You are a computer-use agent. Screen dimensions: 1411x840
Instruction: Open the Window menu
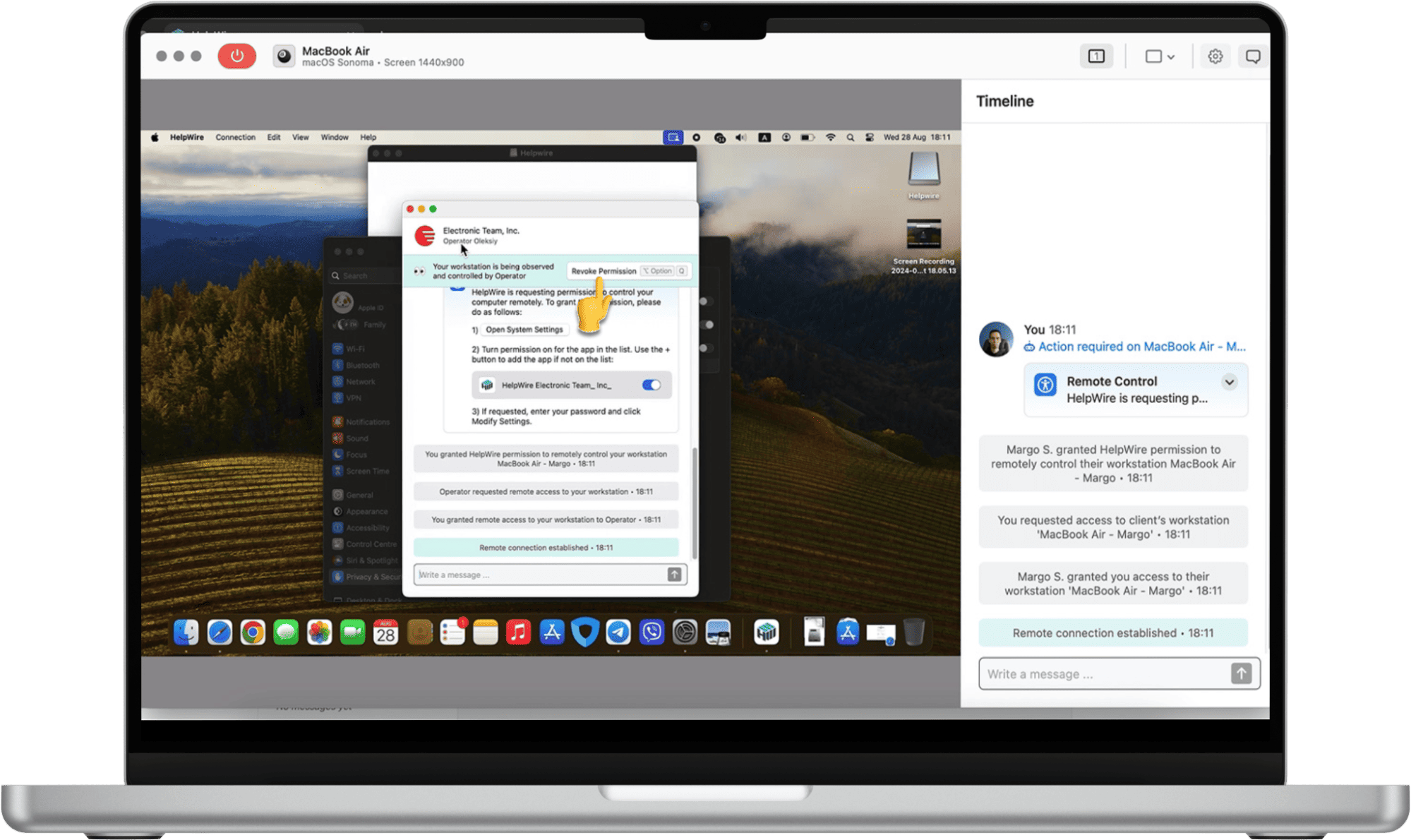tap(335, 138)
